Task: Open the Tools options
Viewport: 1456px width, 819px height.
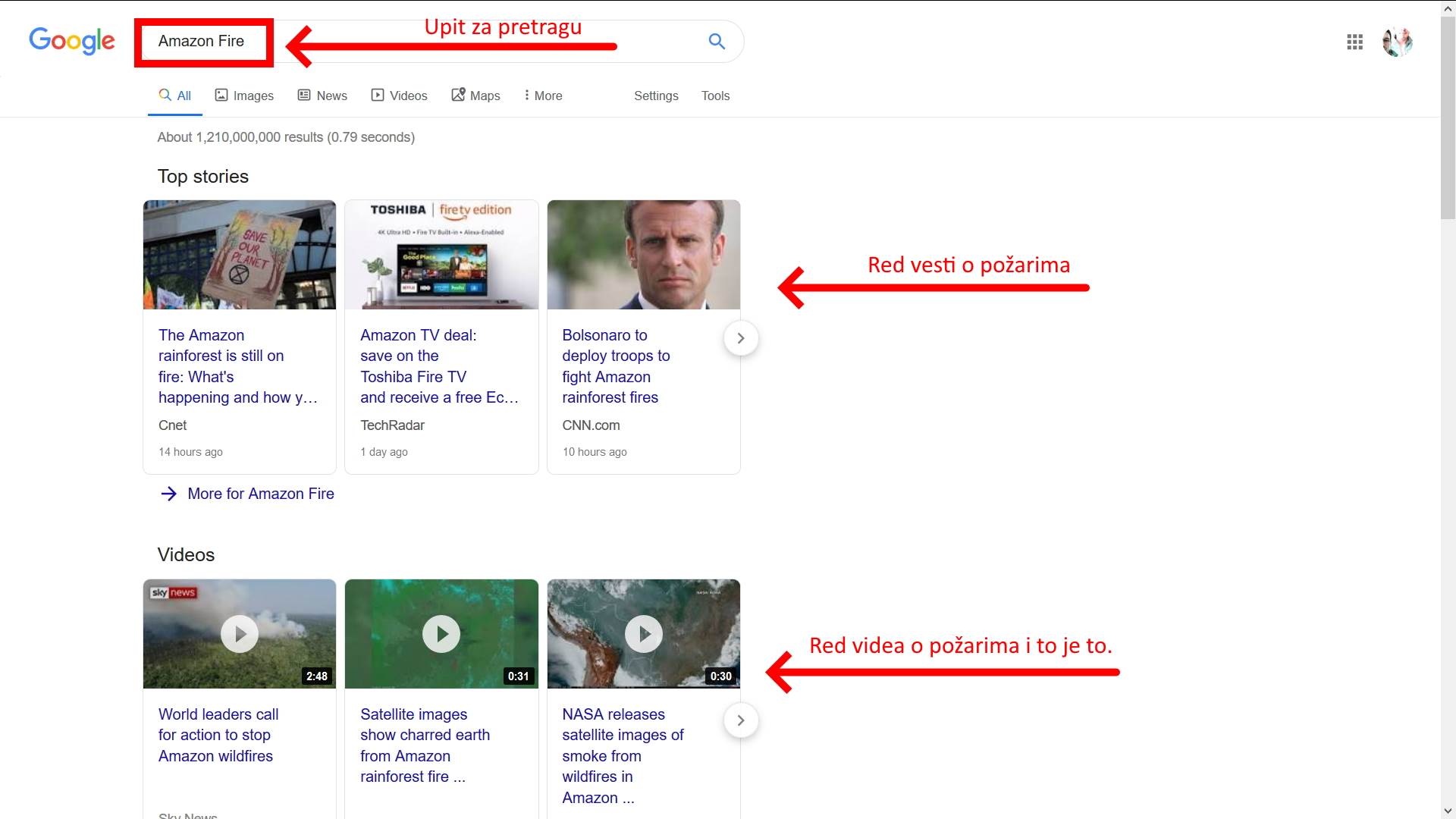Action: coord(715,96)
